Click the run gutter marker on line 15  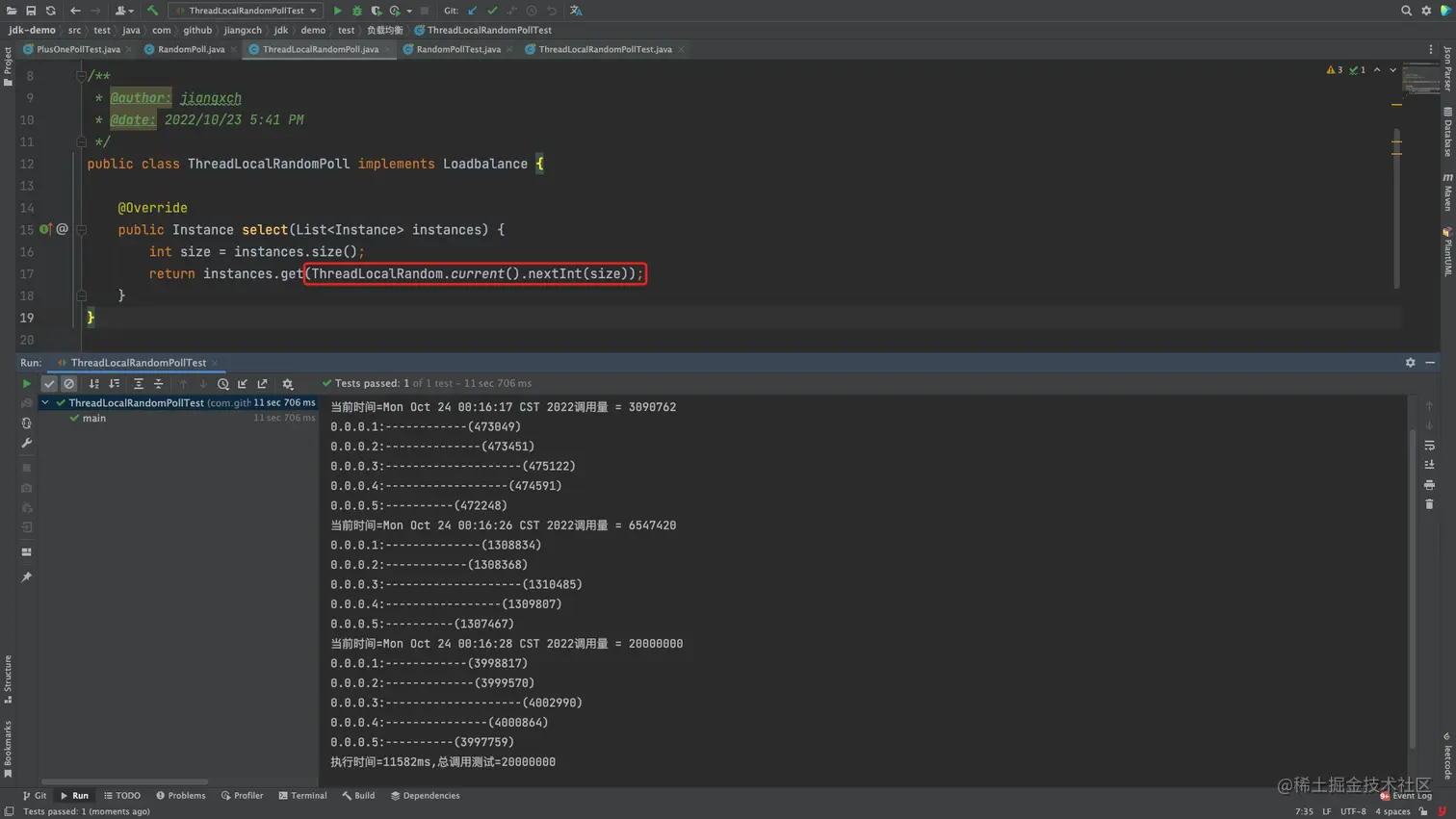(44, 229)
